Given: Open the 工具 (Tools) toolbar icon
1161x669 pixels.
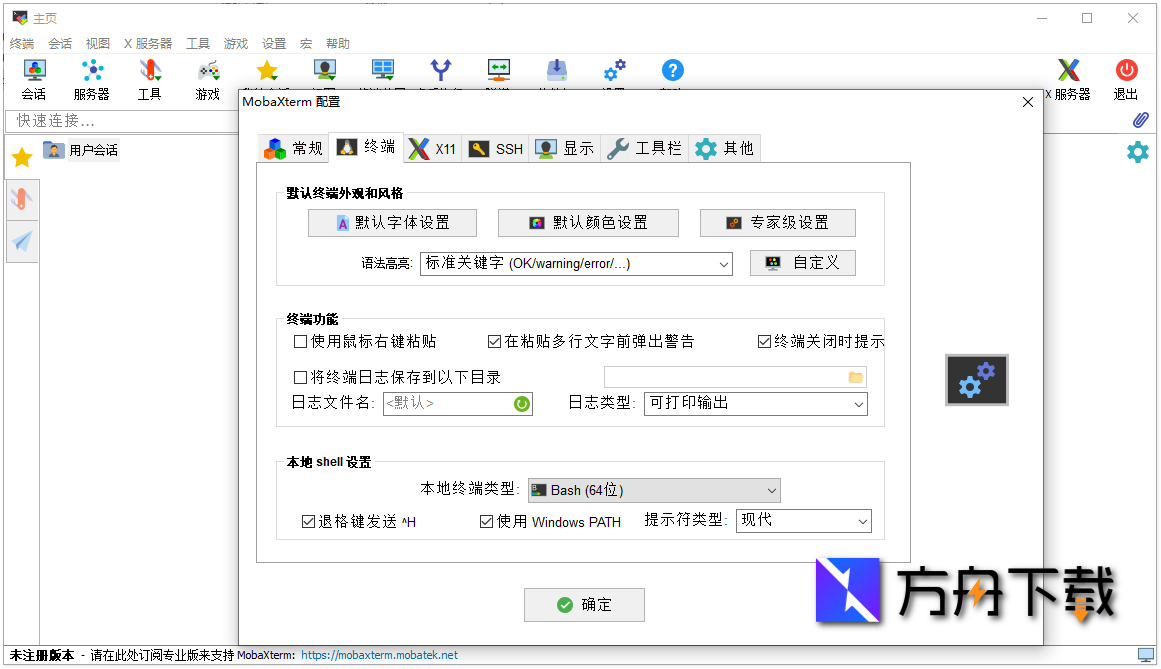Looking at the screenshot, I should [150, 71].
